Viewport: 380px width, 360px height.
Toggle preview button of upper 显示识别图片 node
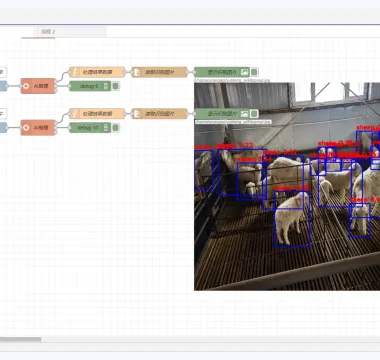[x=254, y=72]
